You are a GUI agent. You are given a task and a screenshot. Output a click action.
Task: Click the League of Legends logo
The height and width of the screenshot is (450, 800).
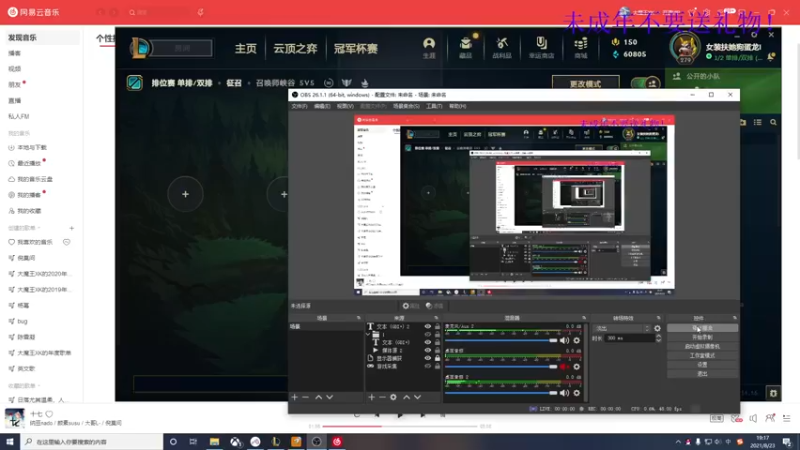(140, 48)
